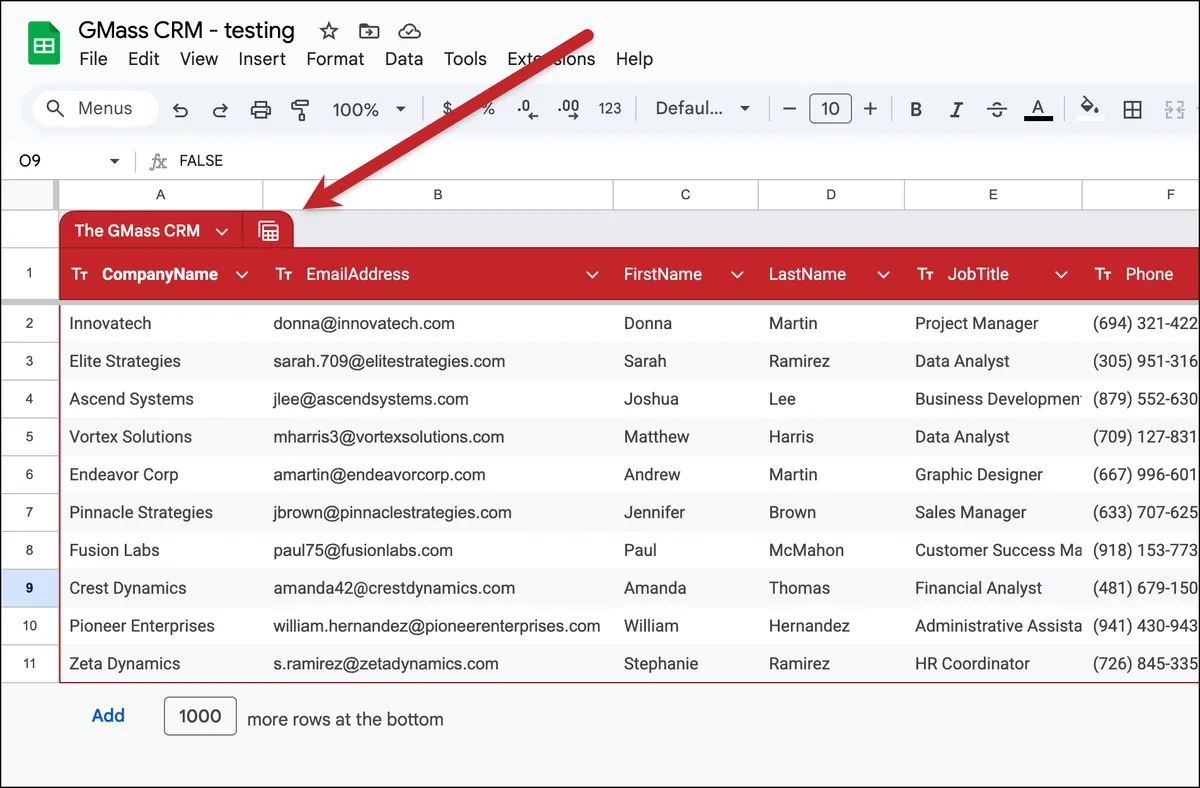The height and width of the screenshot is (788, 1200).
Task: Open the CompanyName column dropdown
Action: point(242,274)
